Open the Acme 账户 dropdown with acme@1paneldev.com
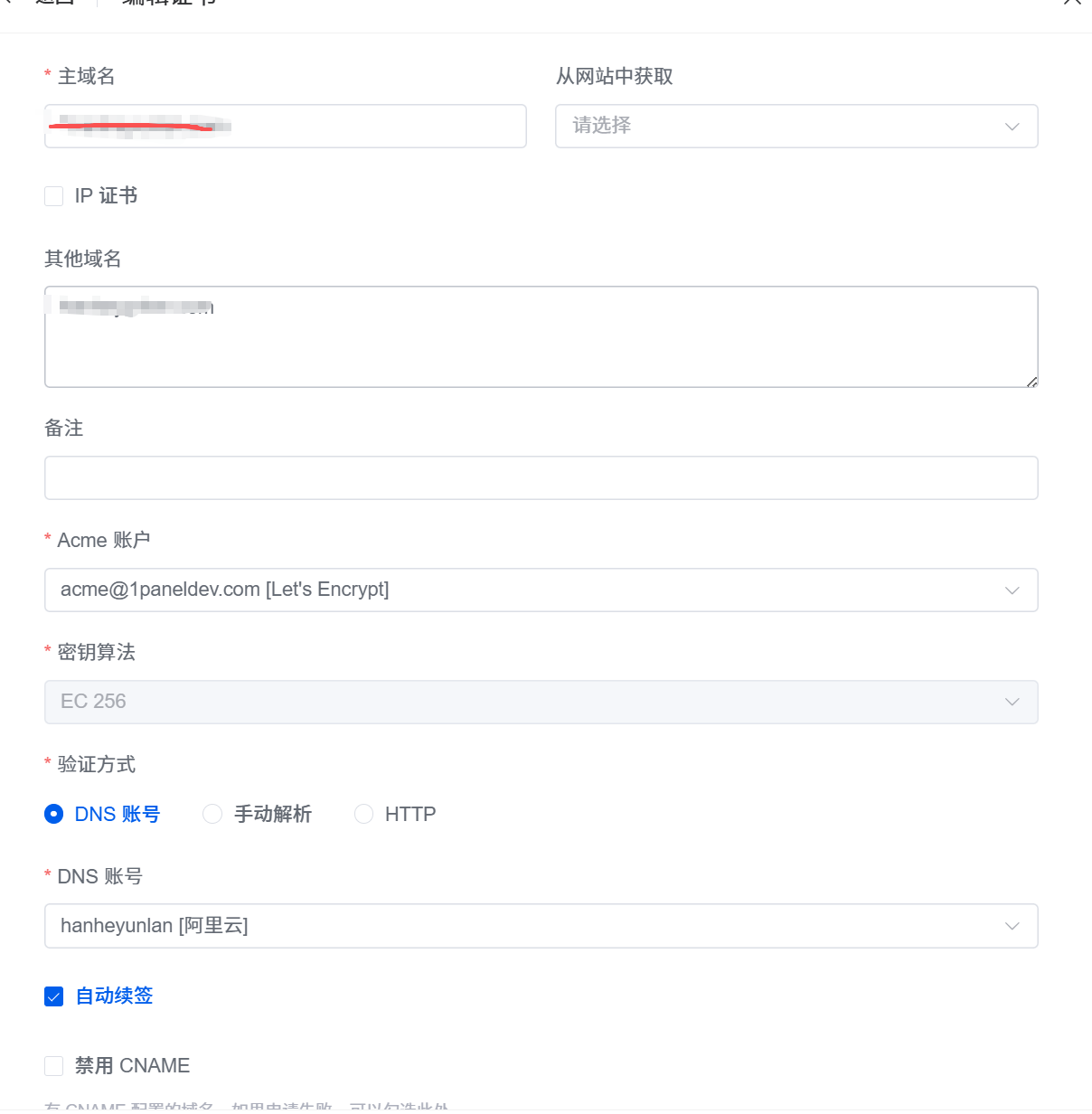Image resolution: width=1092 pixels, height=1114 pixels. click(x=541, y=590)
